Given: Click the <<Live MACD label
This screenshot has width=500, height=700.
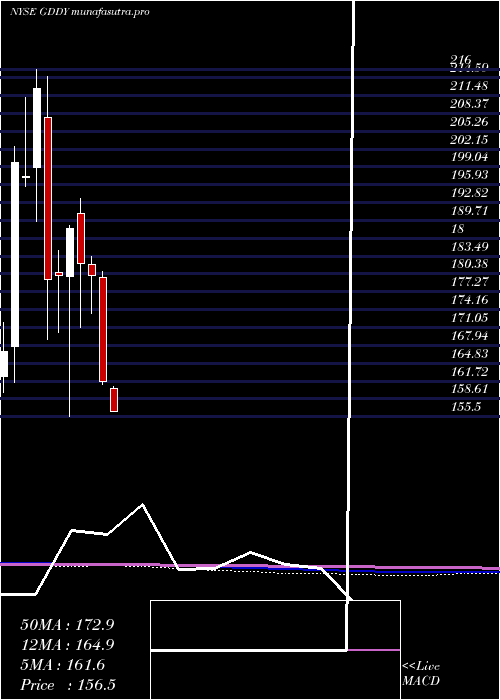Looking at the screenshot, I should pyautogui.click(x=421, y=674).
